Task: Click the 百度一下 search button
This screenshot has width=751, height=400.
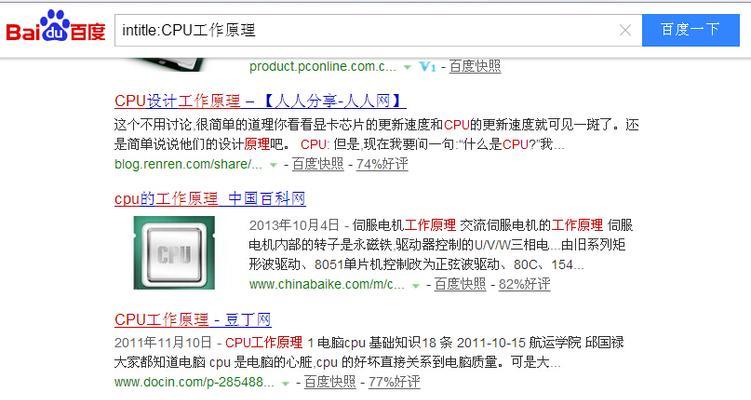Action: 691,30
